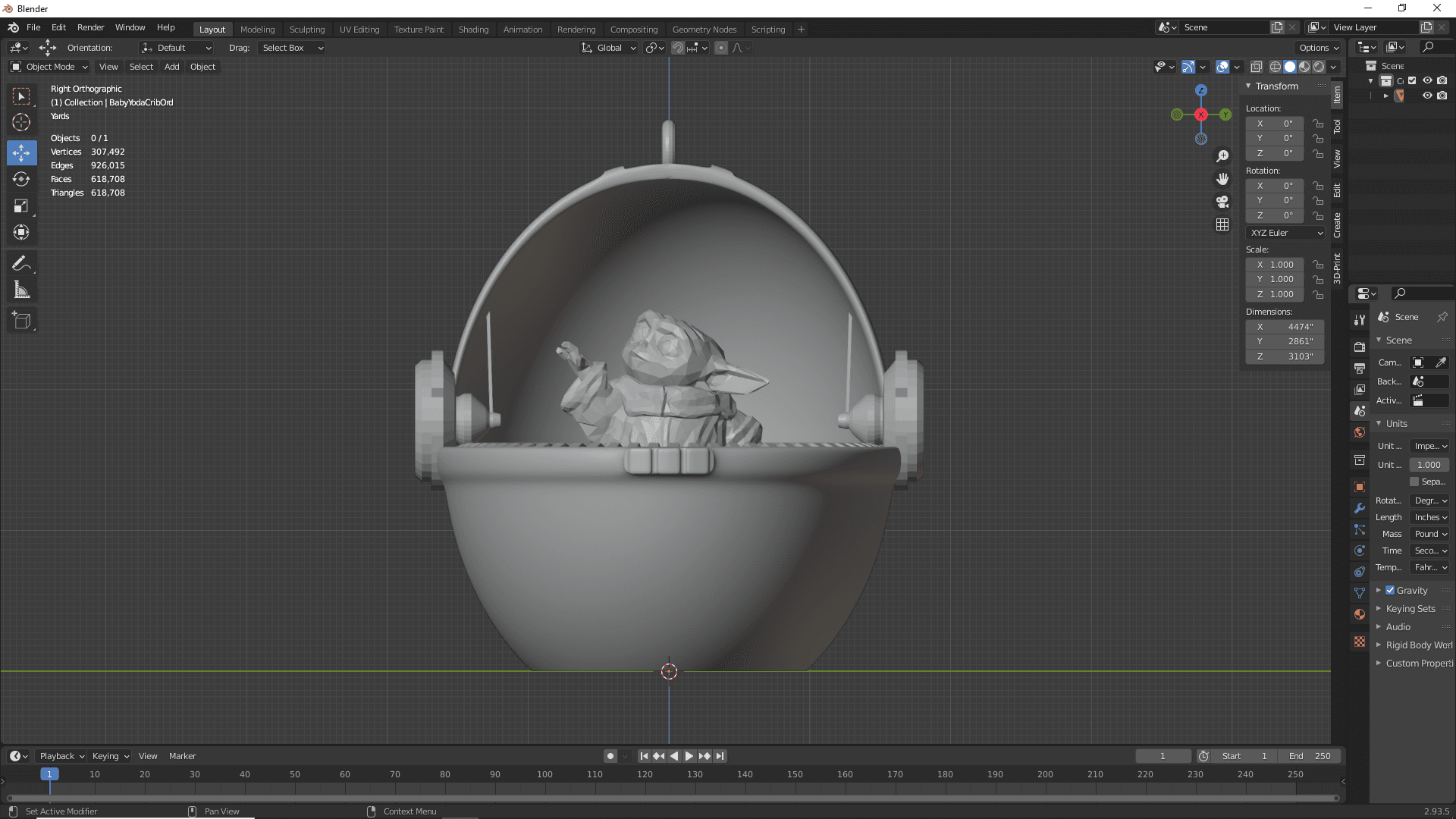Select the Measure tool icon
Screen dimensions: 1456x819
[x=22, y=290]
